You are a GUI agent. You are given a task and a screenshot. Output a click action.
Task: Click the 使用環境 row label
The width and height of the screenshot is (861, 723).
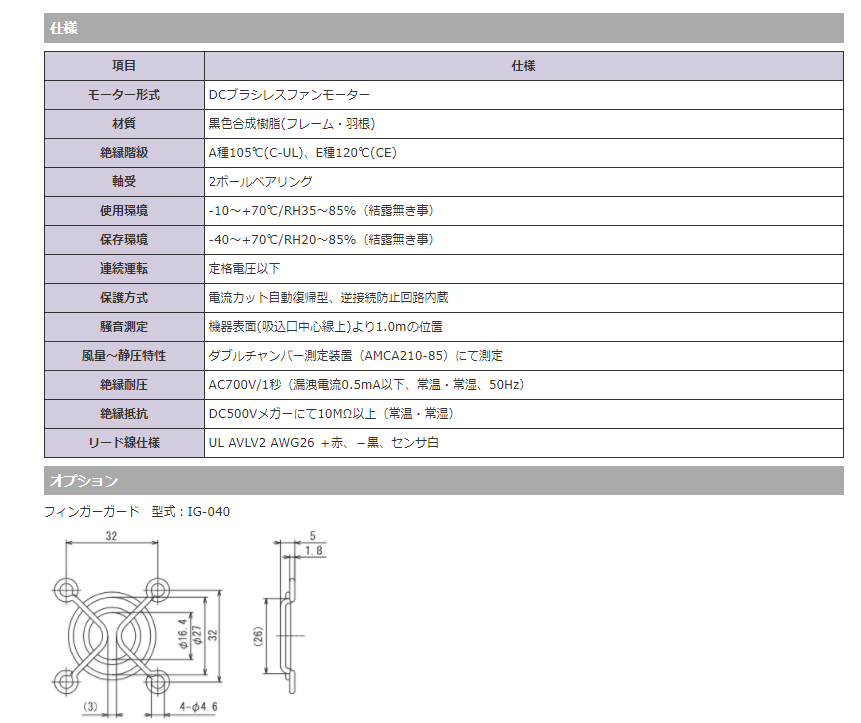coord(124,211)
